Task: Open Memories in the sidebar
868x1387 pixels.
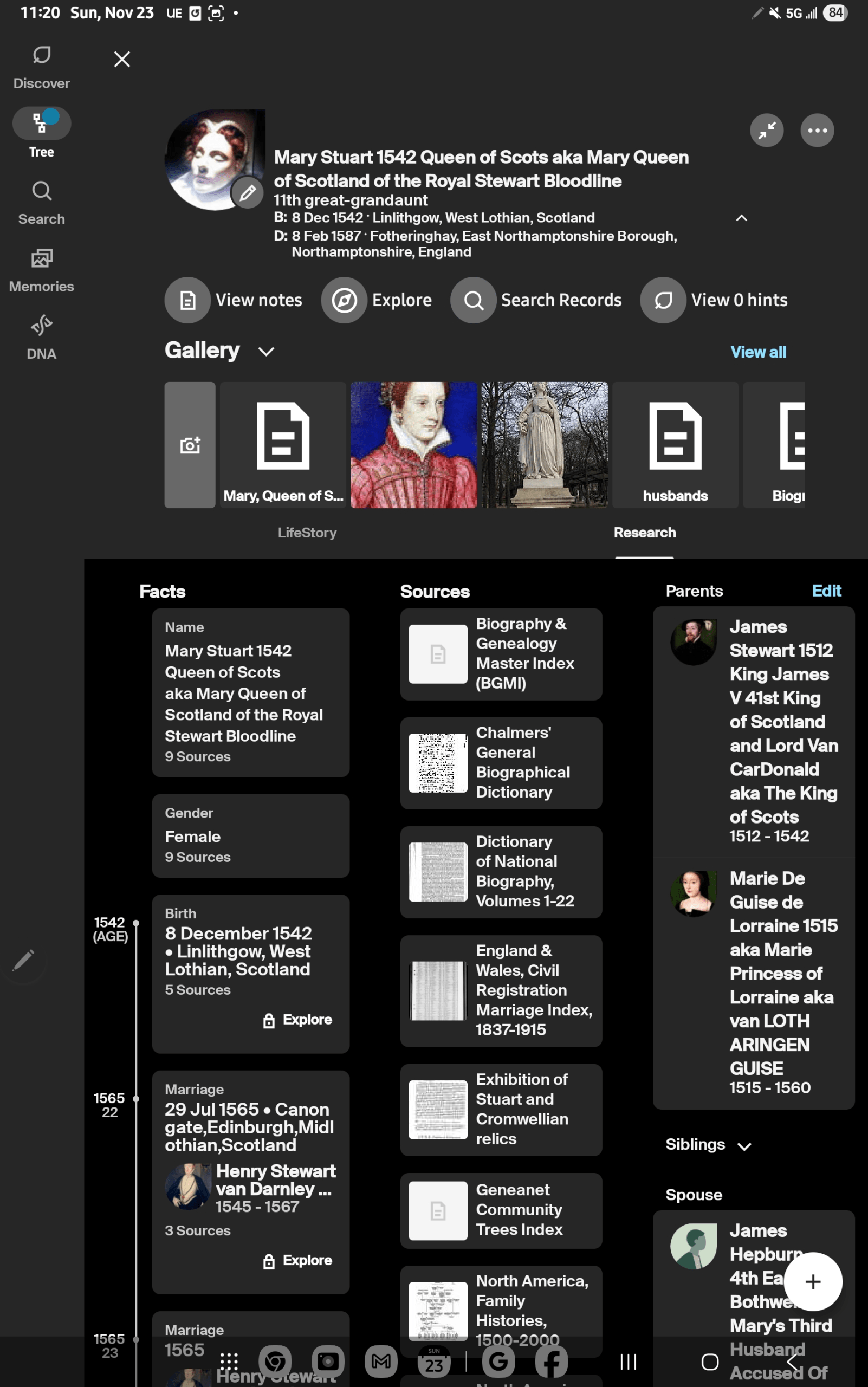Action: [41, 270]
